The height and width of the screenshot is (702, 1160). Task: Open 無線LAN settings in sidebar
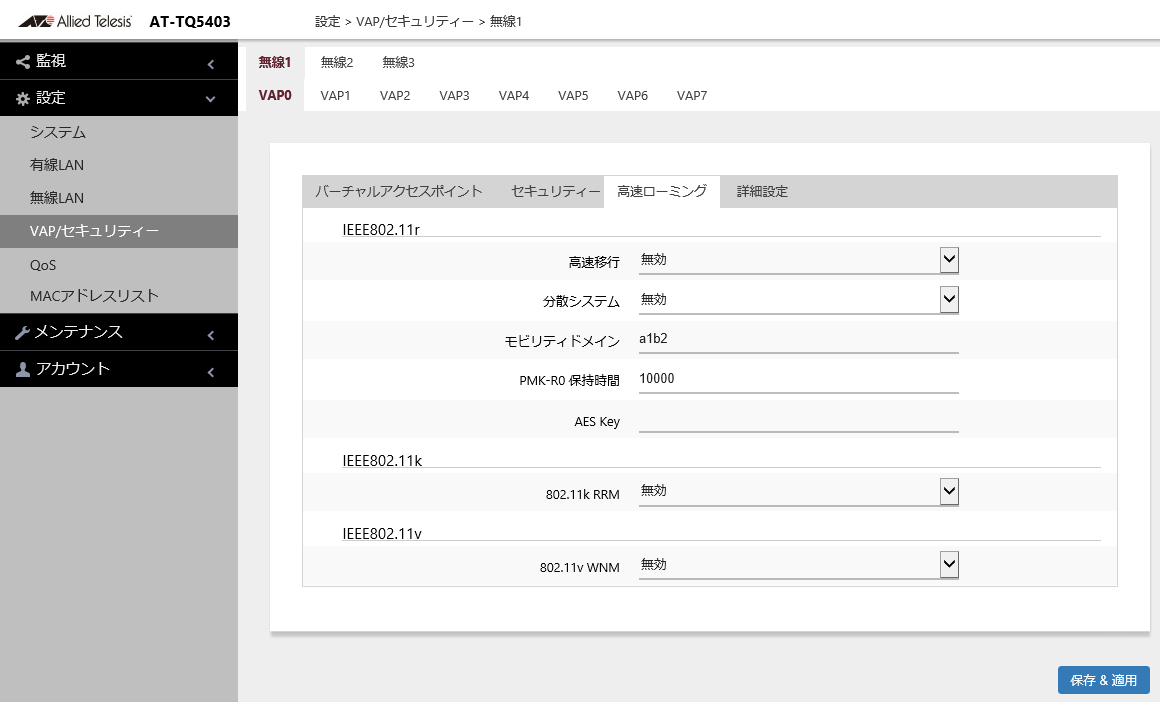(118, 198)
